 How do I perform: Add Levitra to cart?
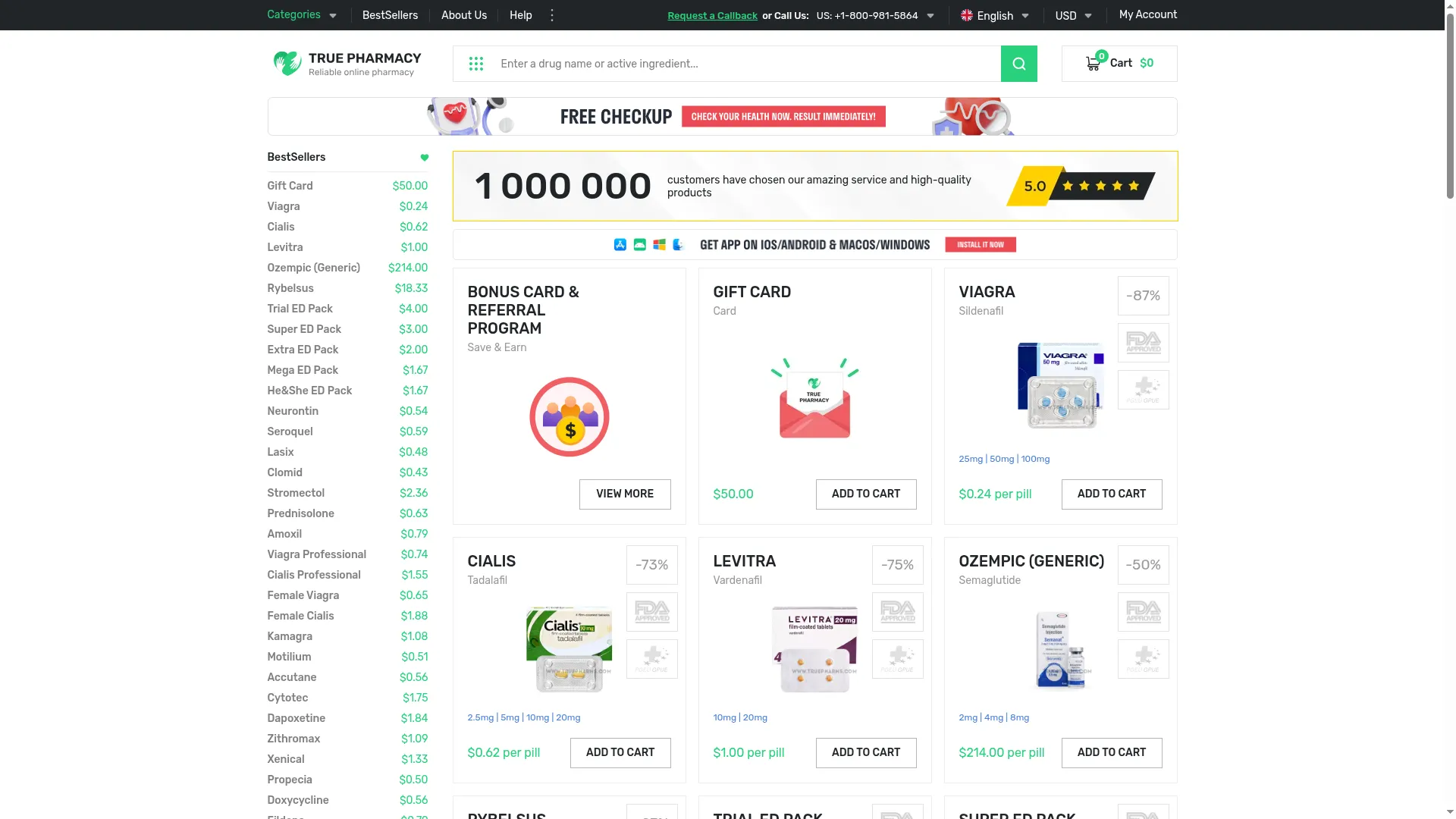866,753
